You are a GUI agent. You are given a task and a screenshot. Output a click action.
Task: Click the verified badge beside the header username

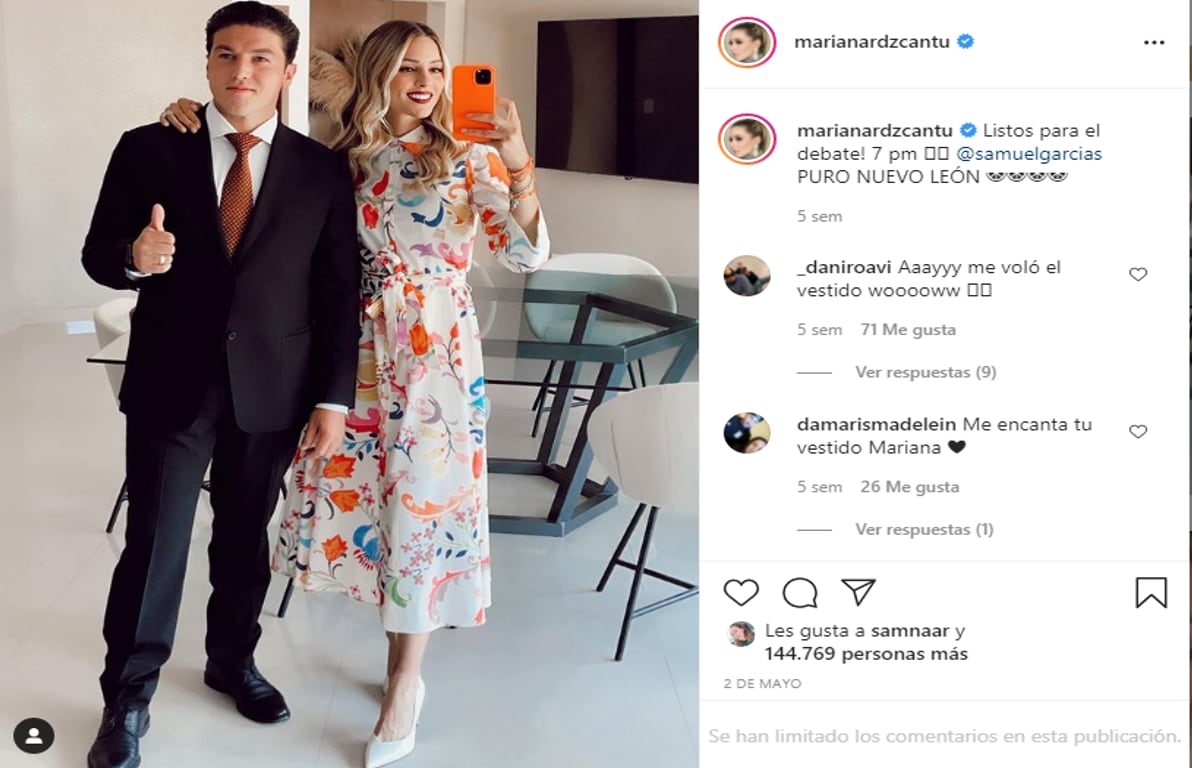pos(965,41)
